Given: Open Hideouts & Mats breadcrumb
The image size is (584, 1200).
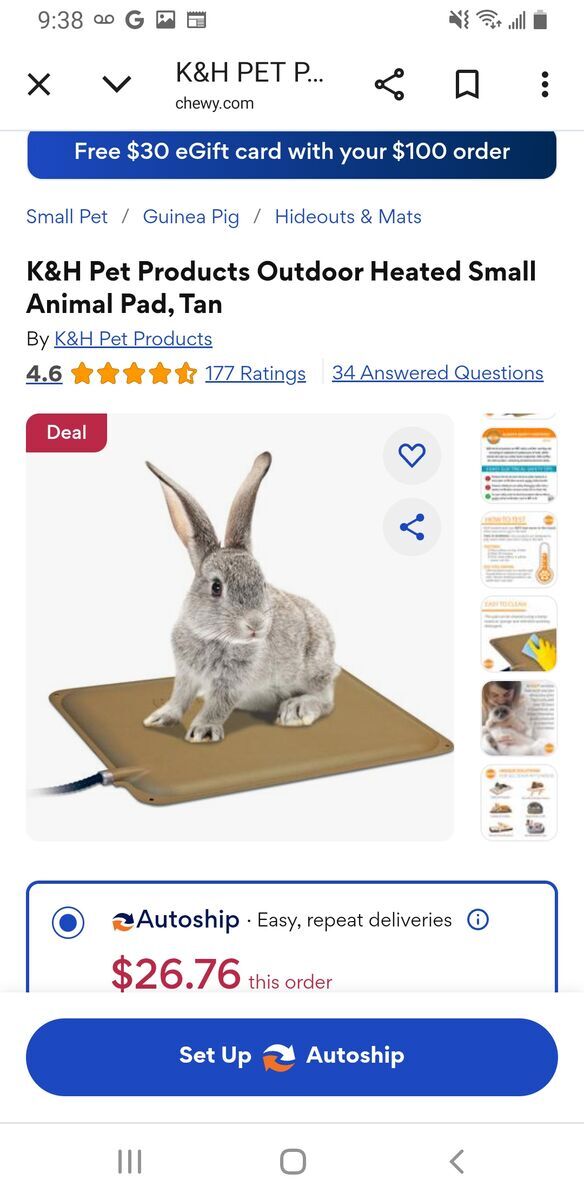Looking at the screenshot, I should click(348, 216).
